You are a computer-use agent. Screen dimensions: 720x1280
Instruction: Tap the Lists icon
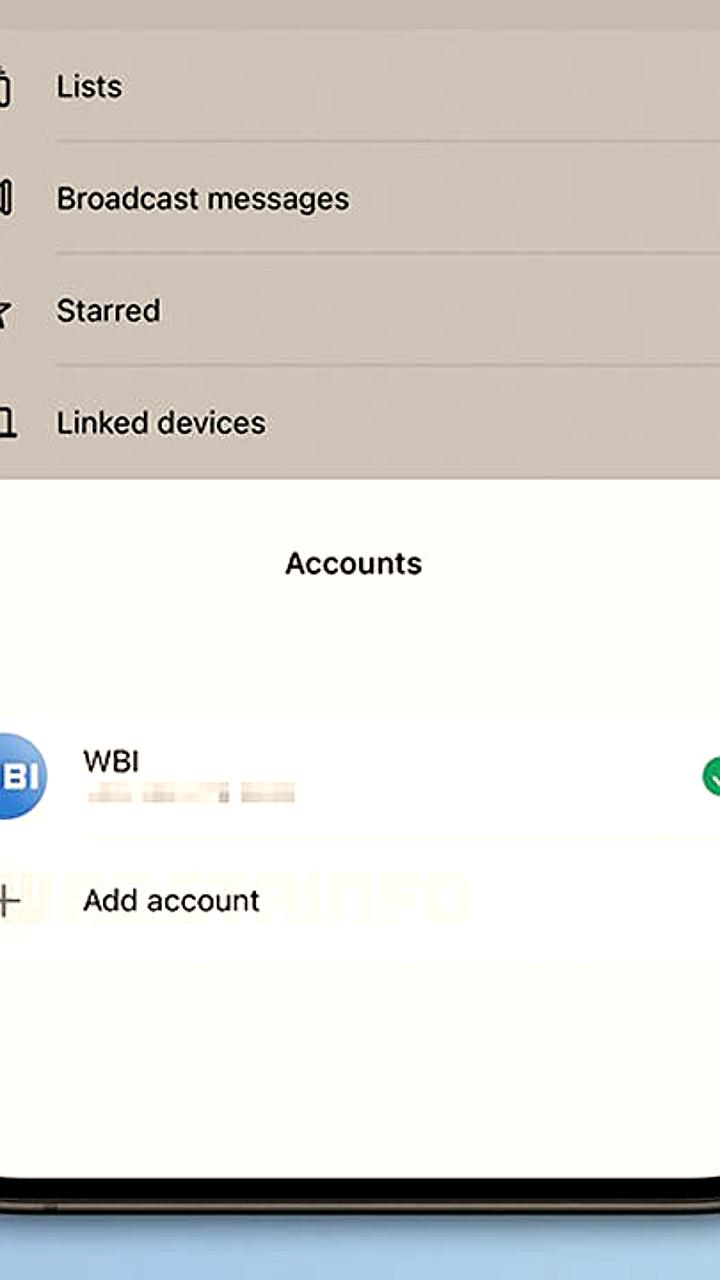5,87
